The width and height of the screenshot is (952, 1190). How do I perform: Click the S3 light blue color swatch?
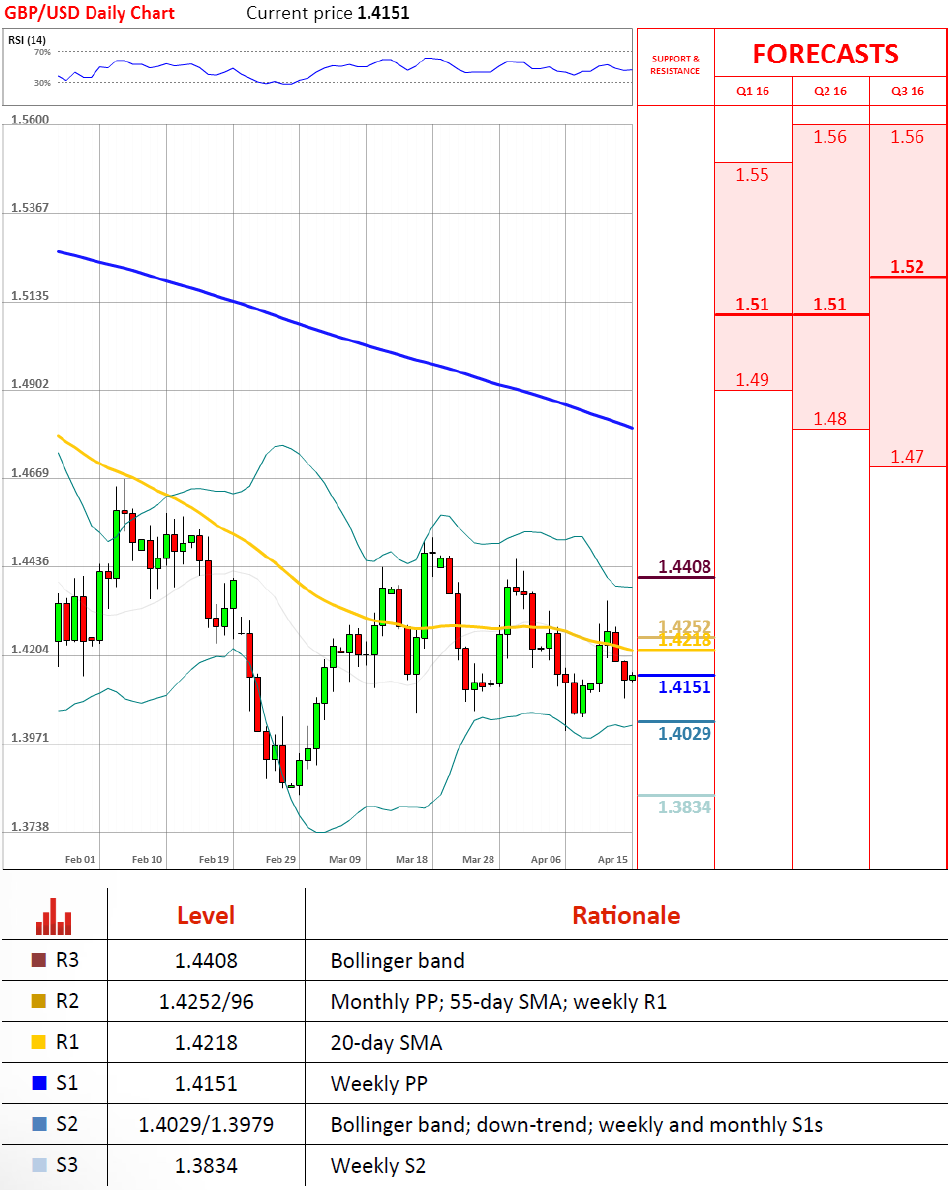click(39, 1165)
